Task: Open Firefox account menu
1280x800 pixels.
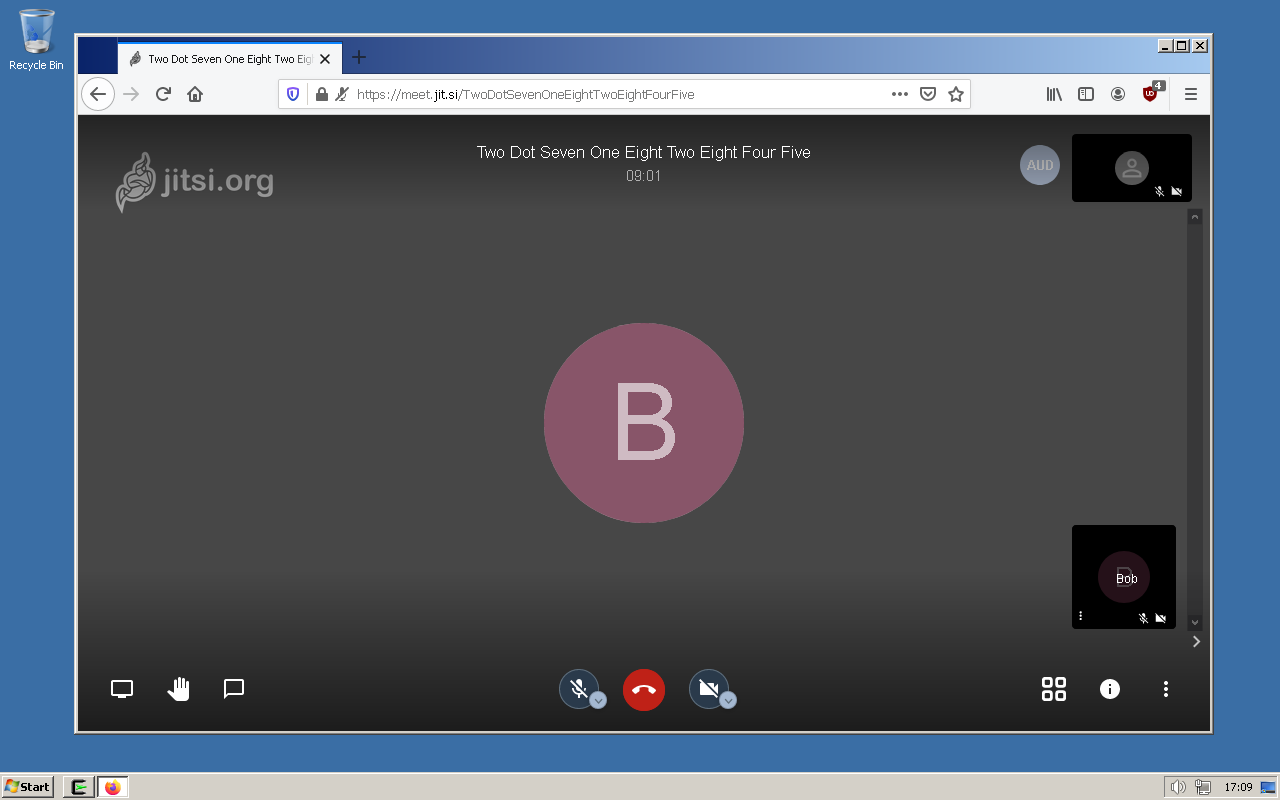Action: (1118, 94)
